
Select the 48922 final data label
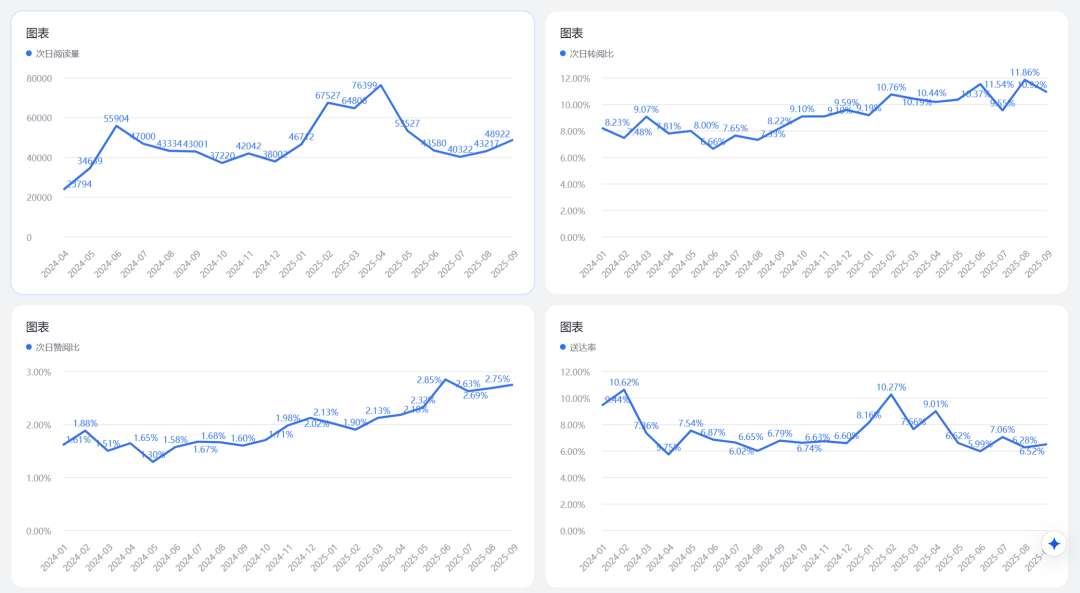click(498, 133)
